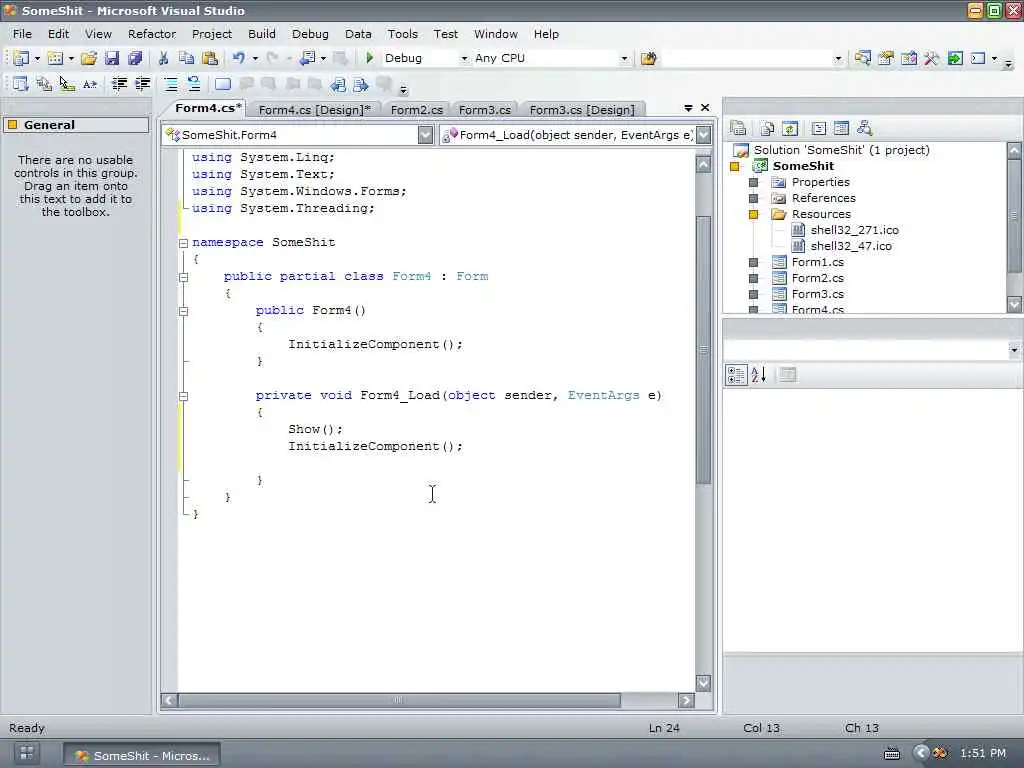Select the SomeShit project node
The height and width of the screenshot is (768, 1024).
click(803, 166)
